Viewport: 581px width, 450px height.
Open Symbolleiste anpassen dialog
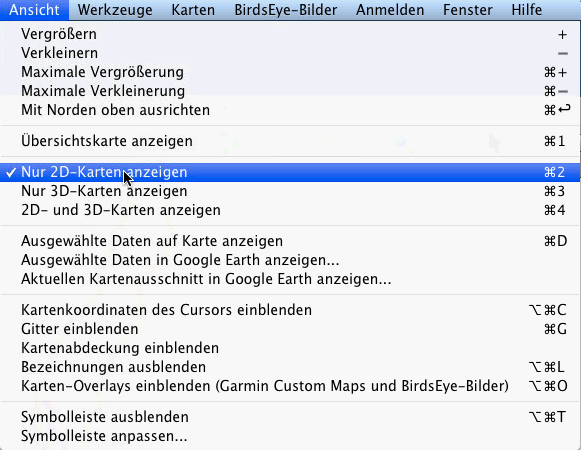[x=290, y=436]
